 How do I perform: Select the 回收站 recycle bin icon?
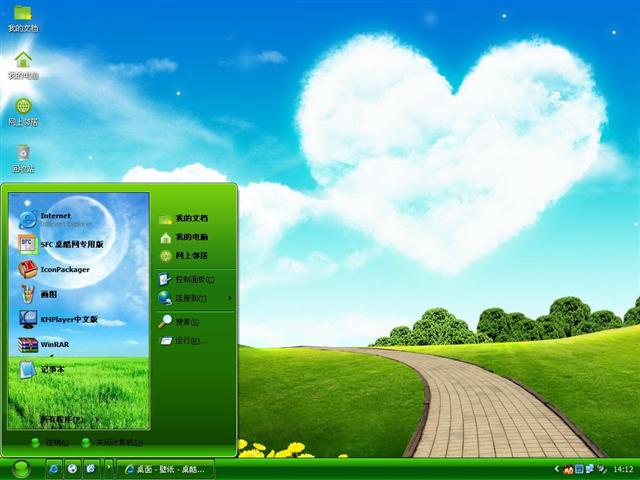tap(23, 158)
